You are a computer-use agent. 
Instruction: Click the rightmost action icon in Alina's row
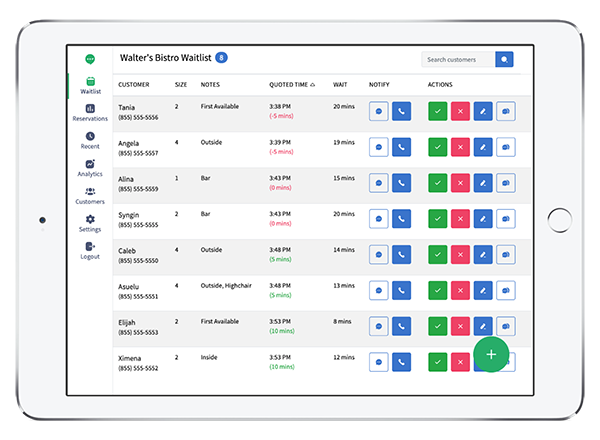pyautogui.click(x=506, y=183)
